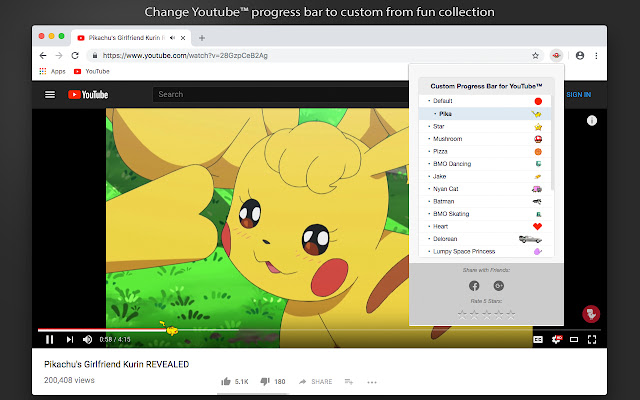Viewport: 640px width, 400px height.
Task: Open the video settings gear
Action: tap(556, 340)
